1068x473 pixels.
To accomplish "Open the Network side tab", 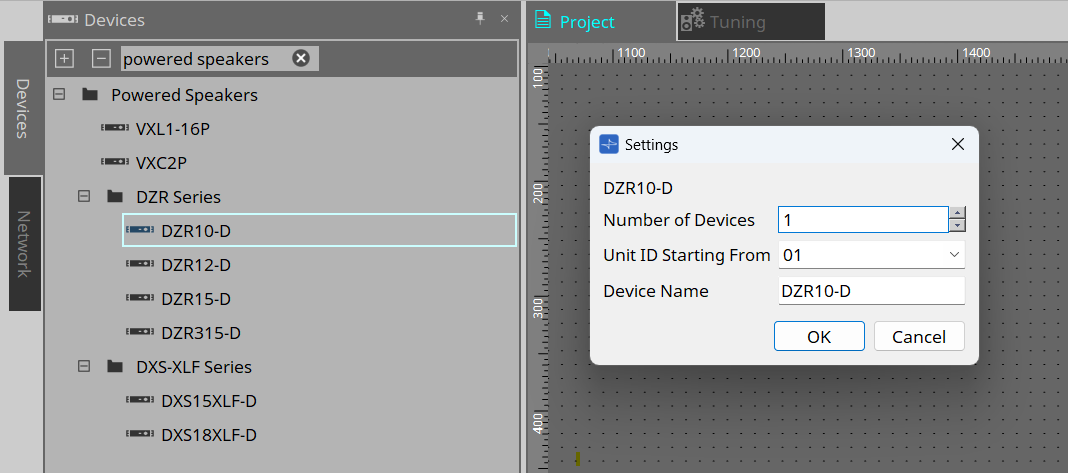I will (x=25, y=244).
